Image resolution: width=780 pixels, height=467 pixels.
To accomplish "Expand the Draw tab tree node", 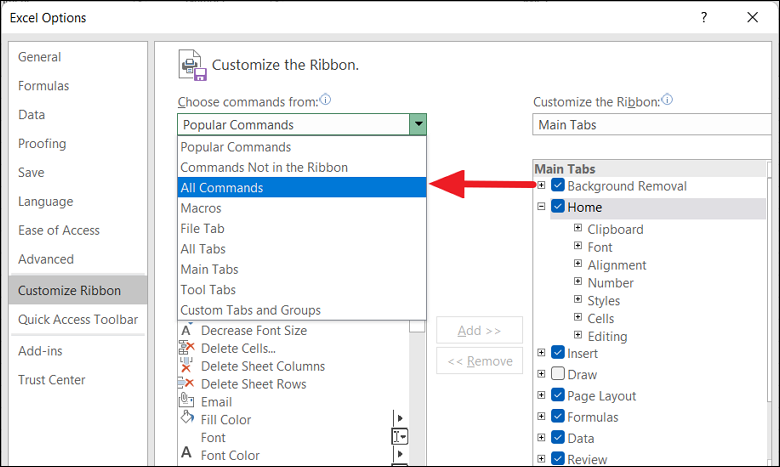I will pos(541,374).
